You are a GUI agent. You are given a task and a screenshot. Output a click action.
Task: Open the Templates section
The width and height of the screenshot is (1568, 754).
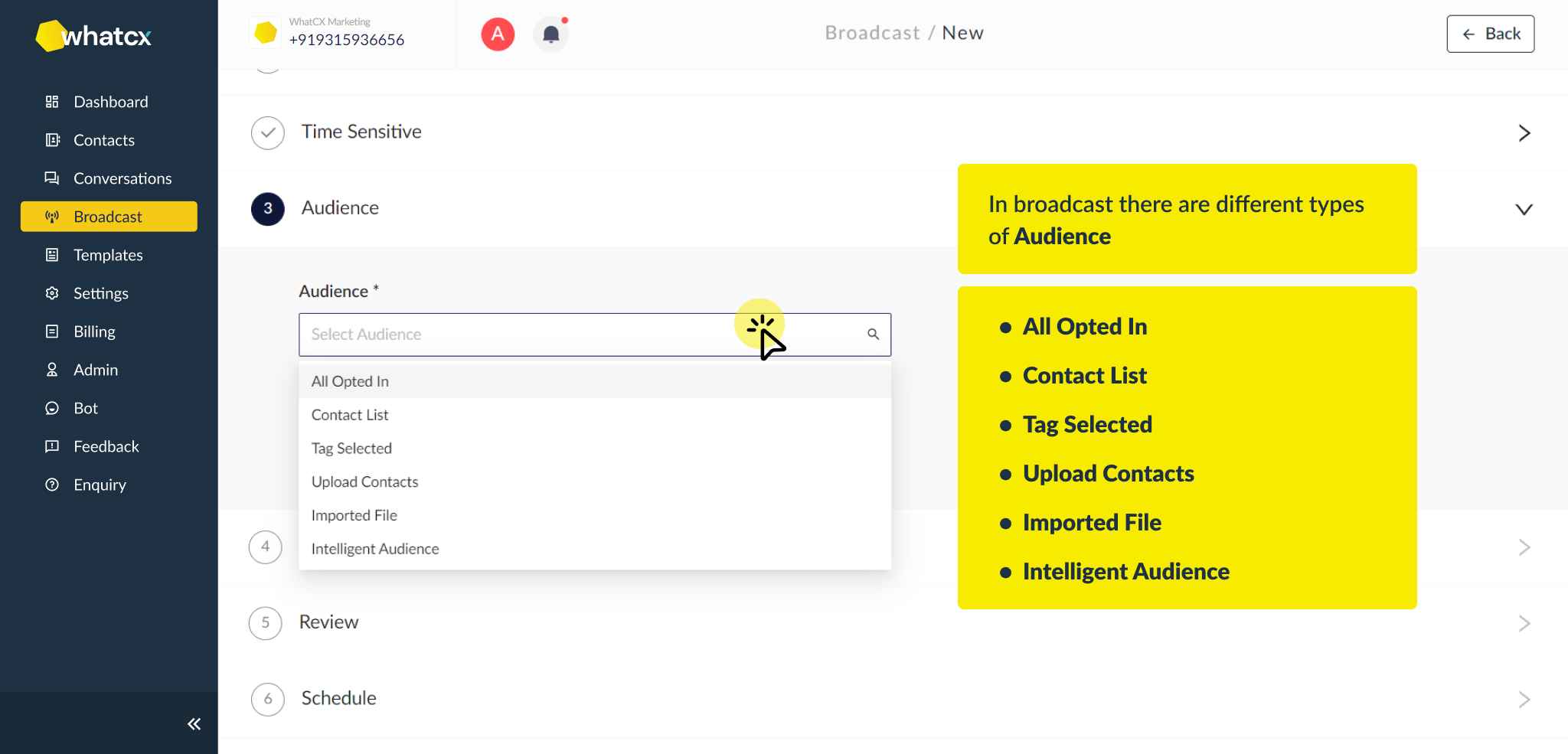point(52,254)
